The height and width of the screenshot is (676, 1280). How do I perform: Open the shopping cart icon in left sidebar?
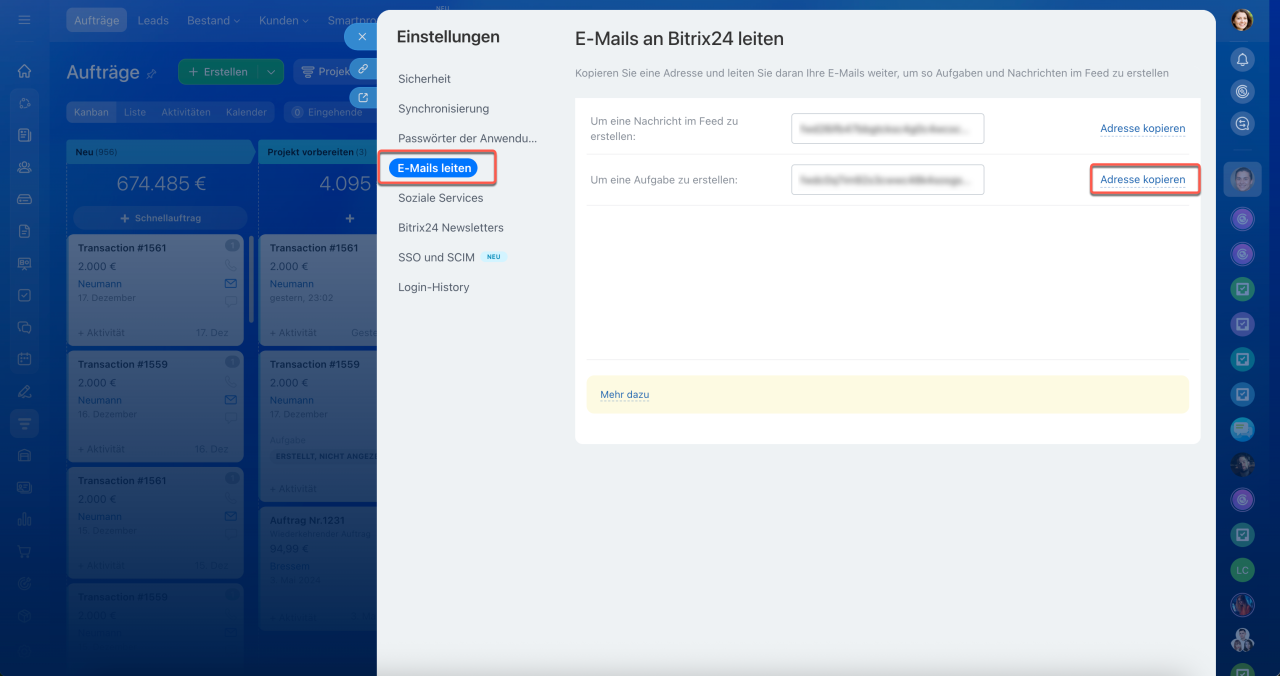[25, 551]
